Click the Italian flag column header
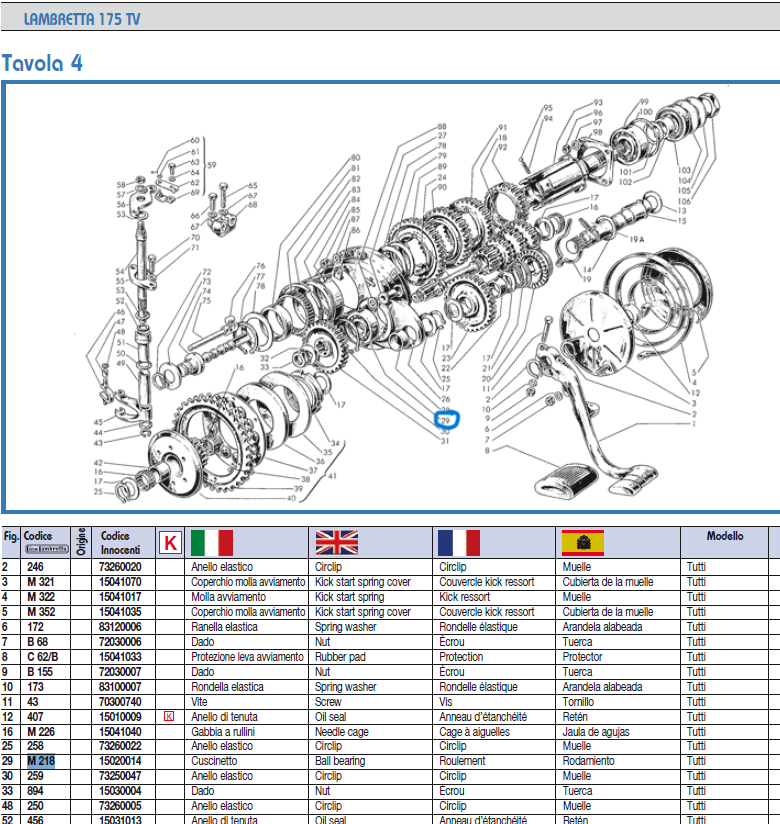 tap(212, 542)
